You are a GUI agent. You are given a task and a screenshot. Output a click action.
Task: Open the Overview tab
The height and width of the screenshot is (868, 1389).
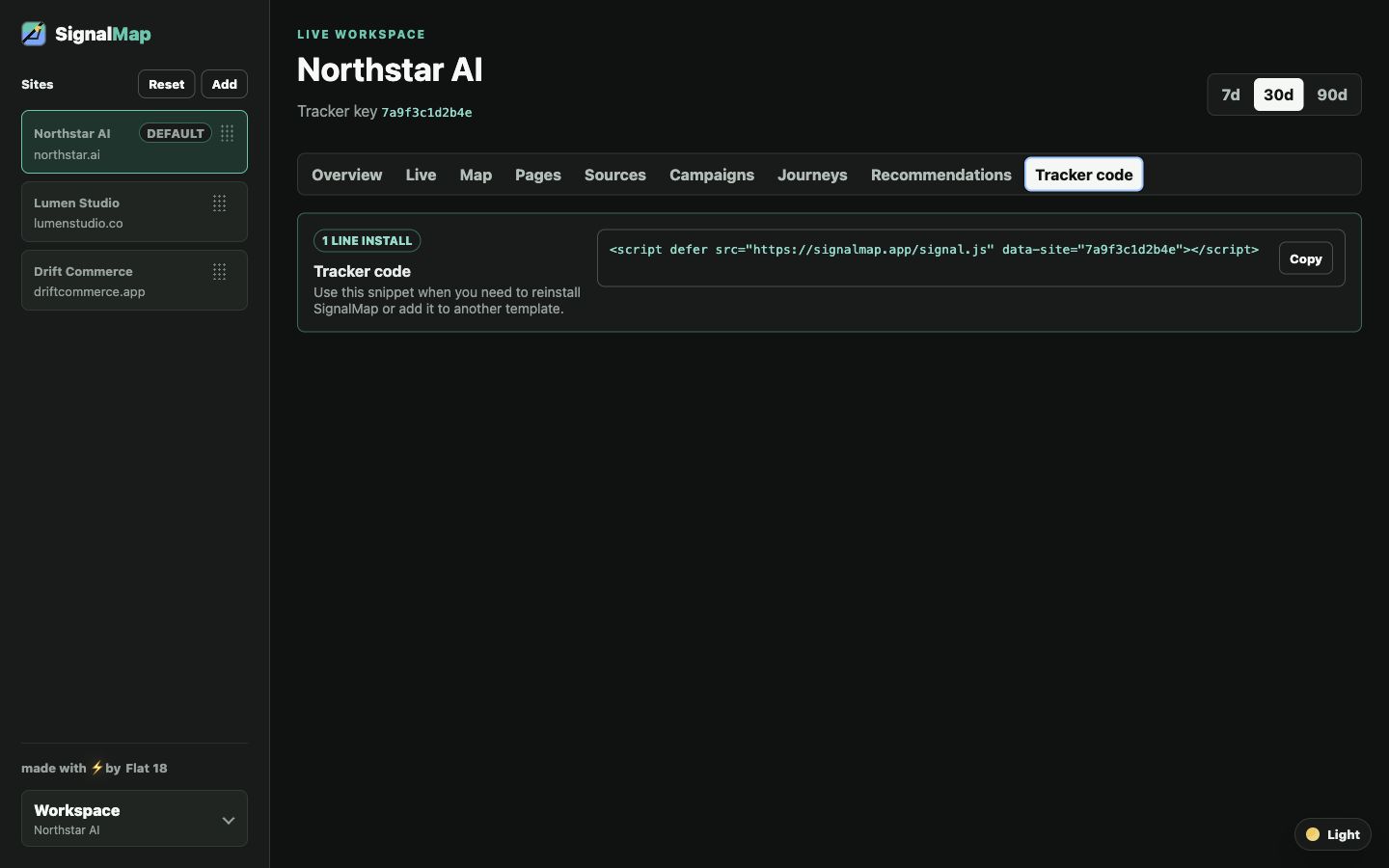coord(346,175)
